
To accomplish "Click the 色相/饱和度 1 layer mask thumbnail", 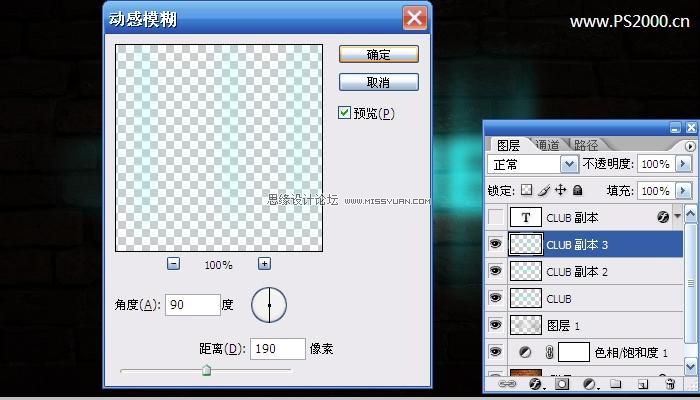I will [x=574, y=352].
